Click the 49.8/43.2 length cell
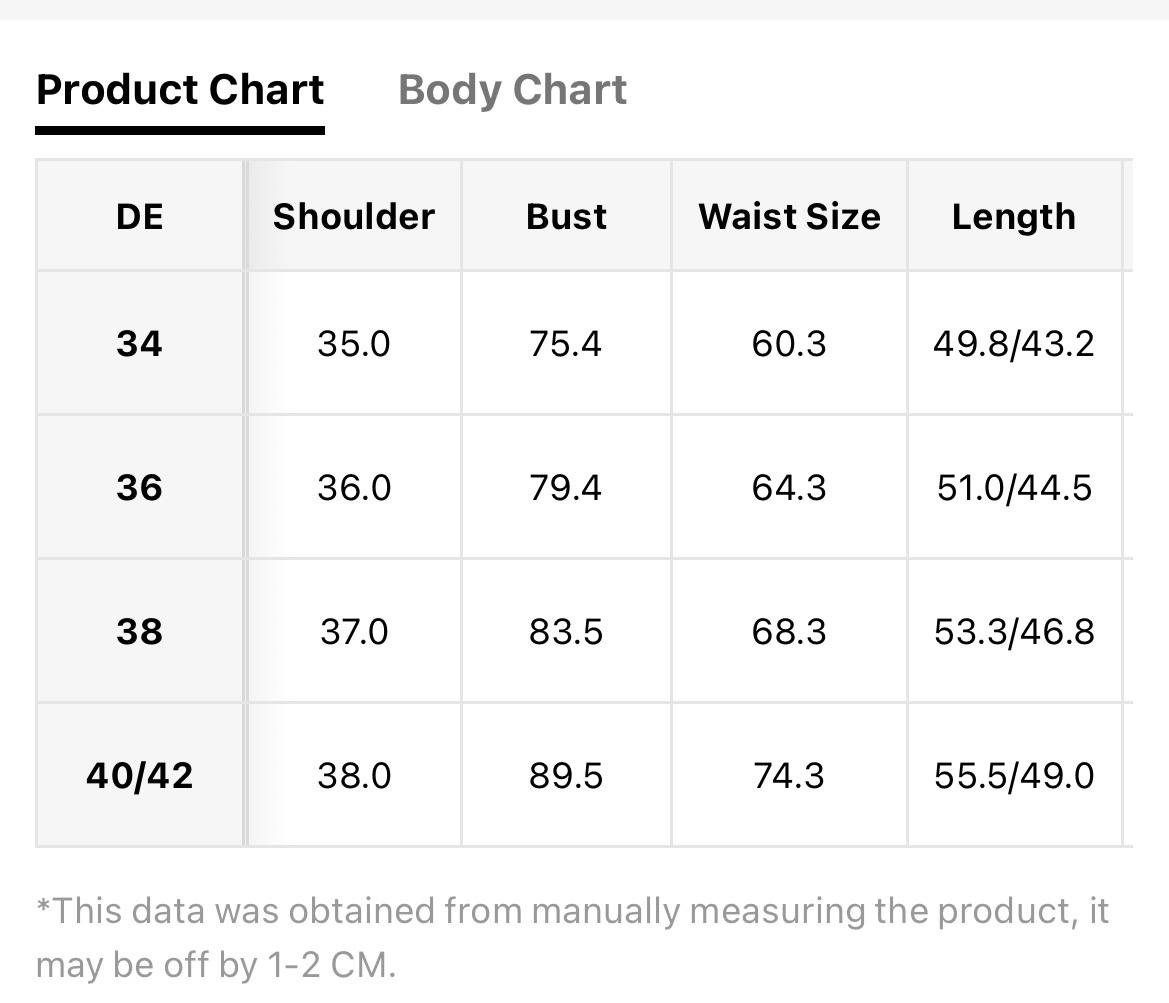The height and width of the screenshot is (1003, 1169). (x=1014, y=344)
